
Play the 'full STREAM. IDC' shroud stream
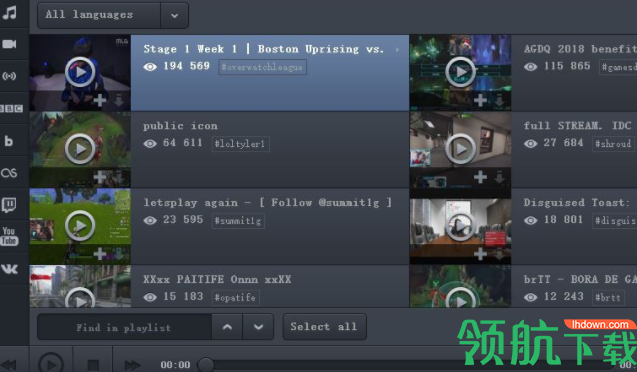click(460, 149)
